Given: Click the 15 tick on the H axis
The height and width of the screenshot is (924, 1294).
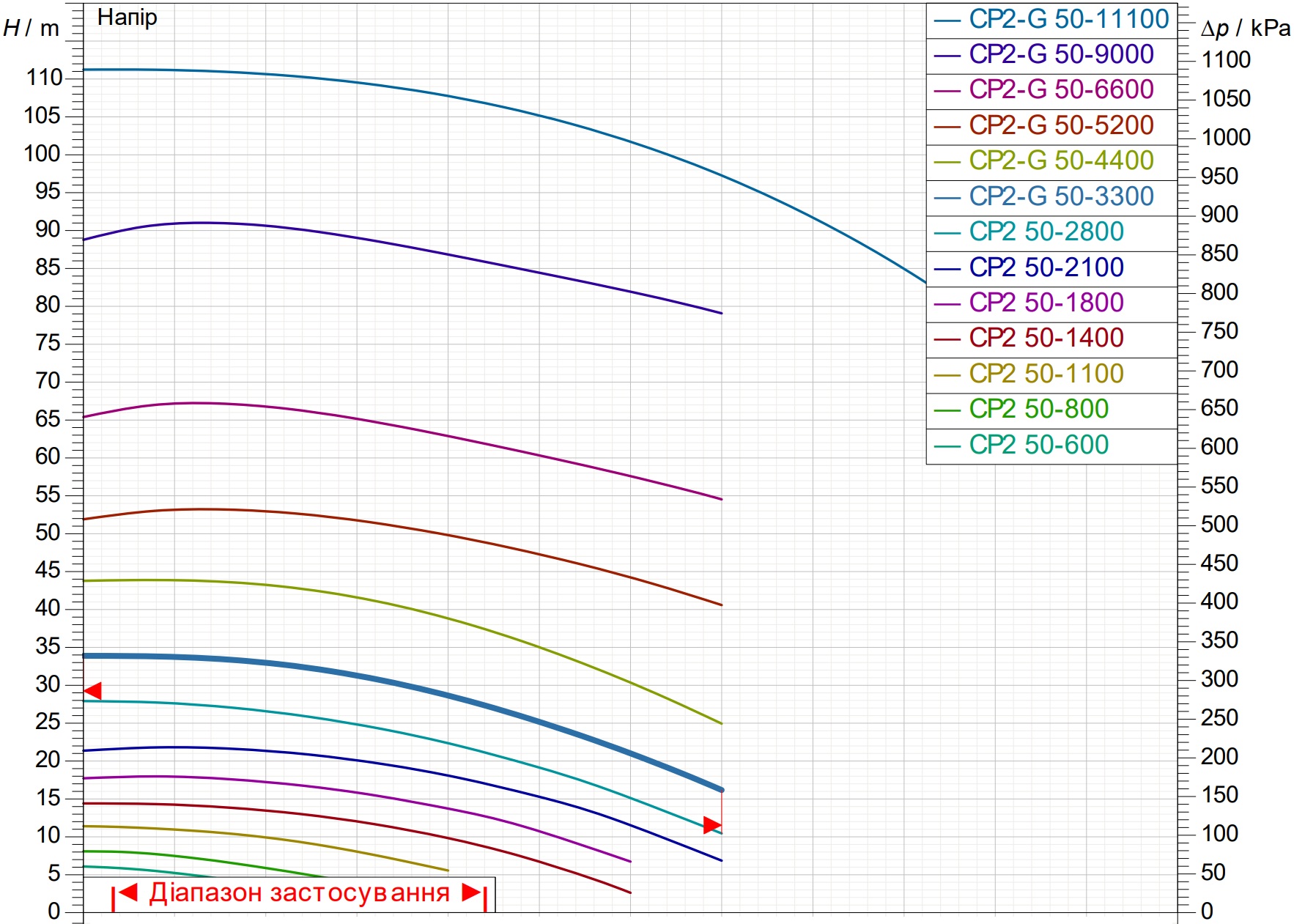Looking at the screenshot, I should 48,798.
